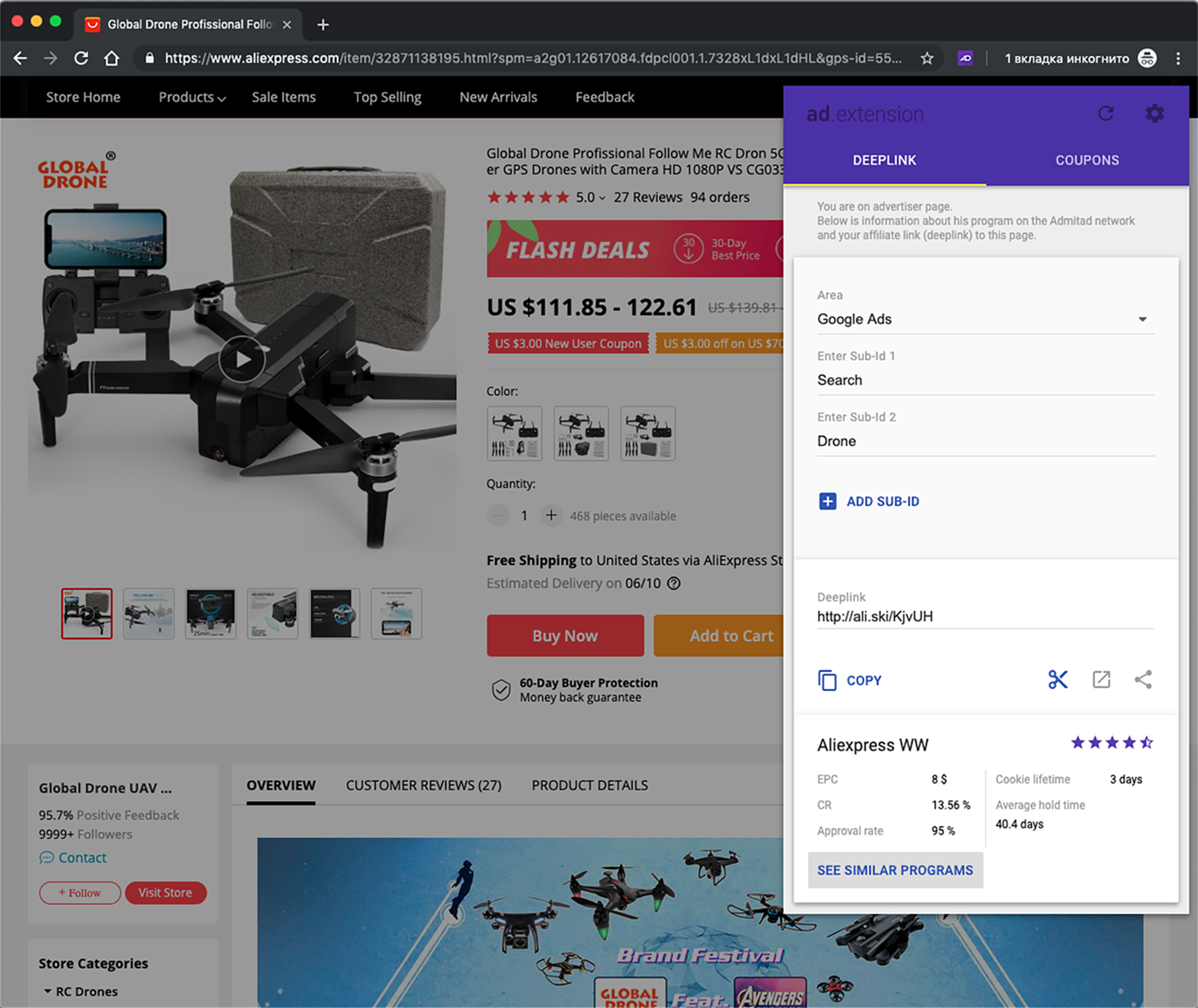Bookmark this page with the star icon
Screen dimensions: 1198x1008
pos(927,58)
